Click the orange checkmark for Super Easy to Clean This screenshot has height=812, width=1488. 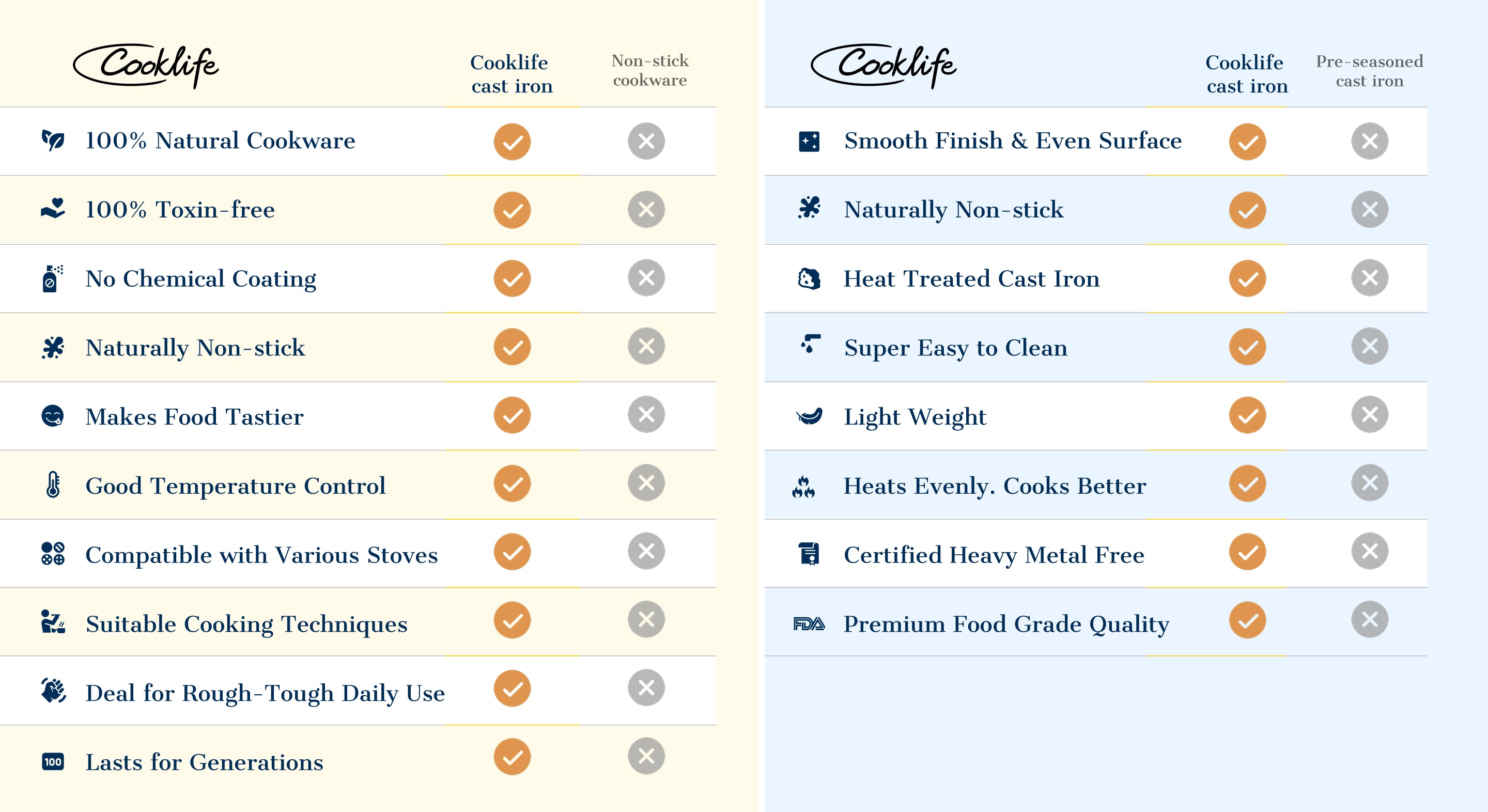[x=1247, y=347]
